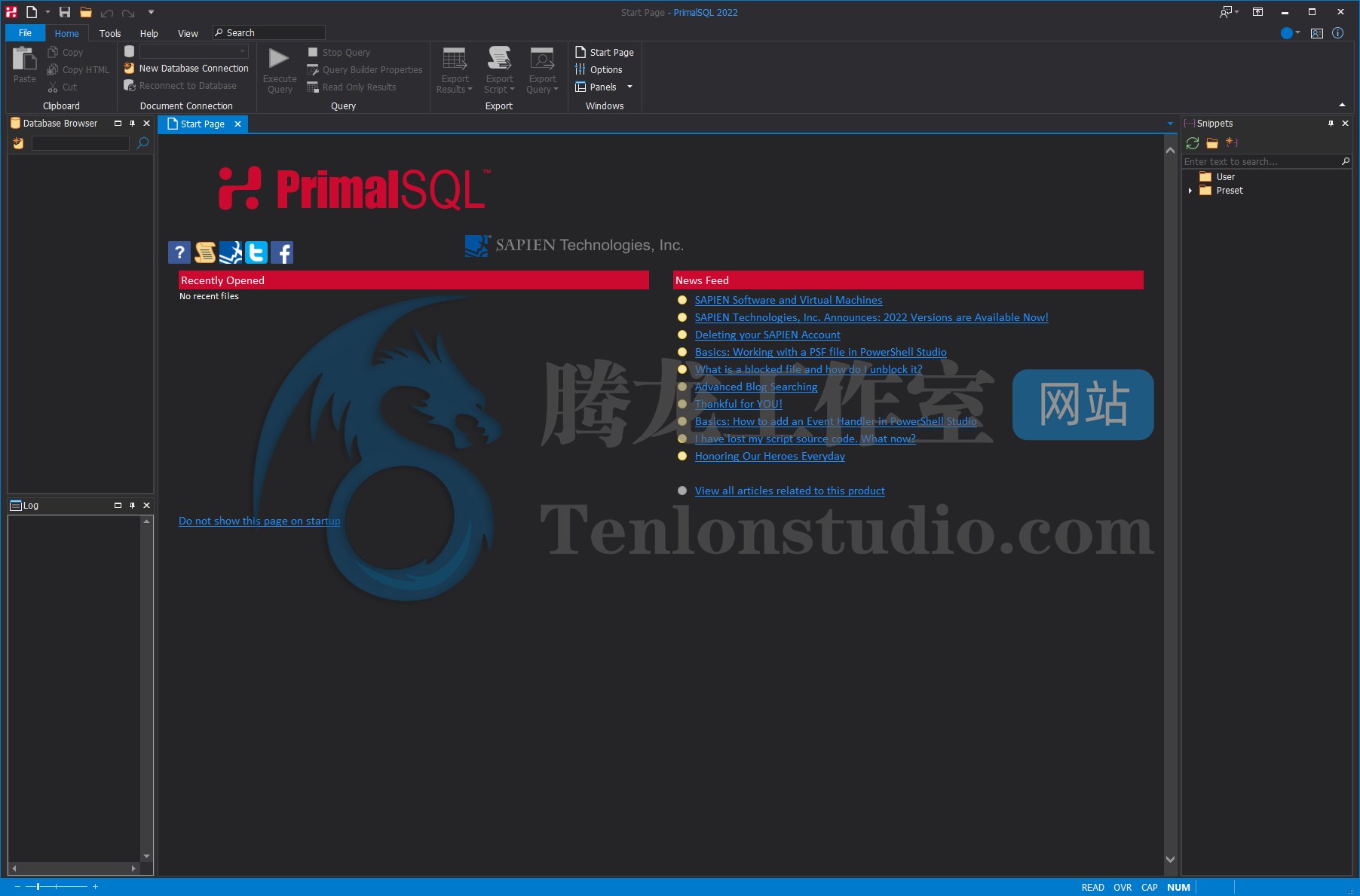Click the info icon at top right
The width and height of the screenshot is (1360, 896).
[1337, 33]
